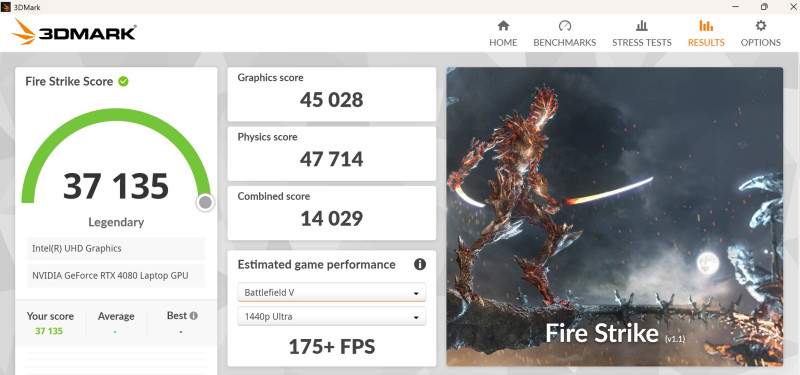Expand the Battlefield V game dropdown
800x375 pixels.
332,292
